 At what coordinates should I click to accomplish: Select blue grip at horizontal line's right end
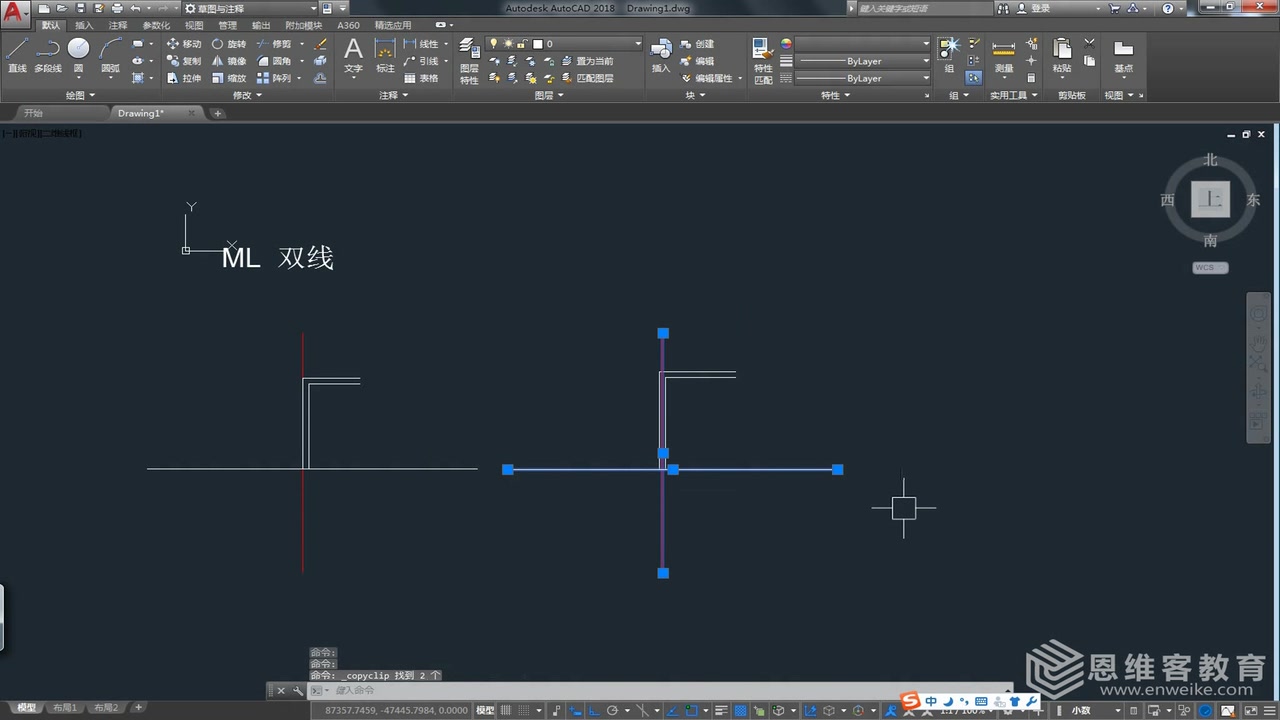[838, 469]
